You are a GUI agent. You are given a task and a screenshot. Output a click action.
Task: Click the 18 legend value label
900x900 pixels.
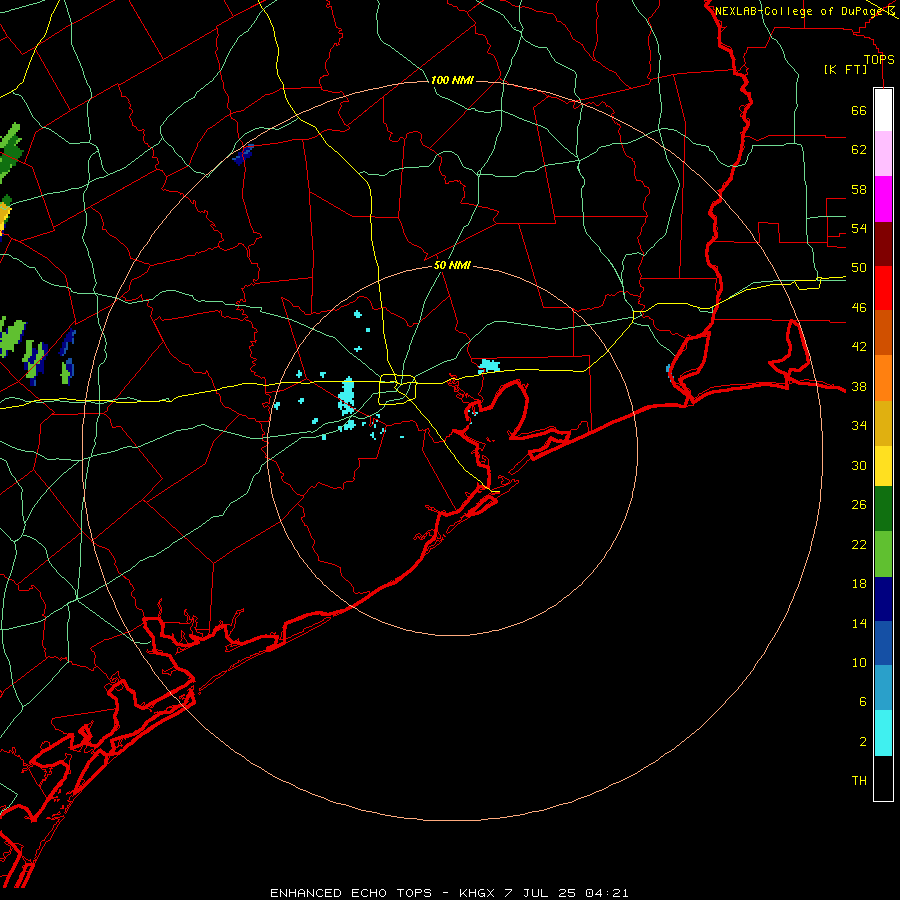(859, 583)
